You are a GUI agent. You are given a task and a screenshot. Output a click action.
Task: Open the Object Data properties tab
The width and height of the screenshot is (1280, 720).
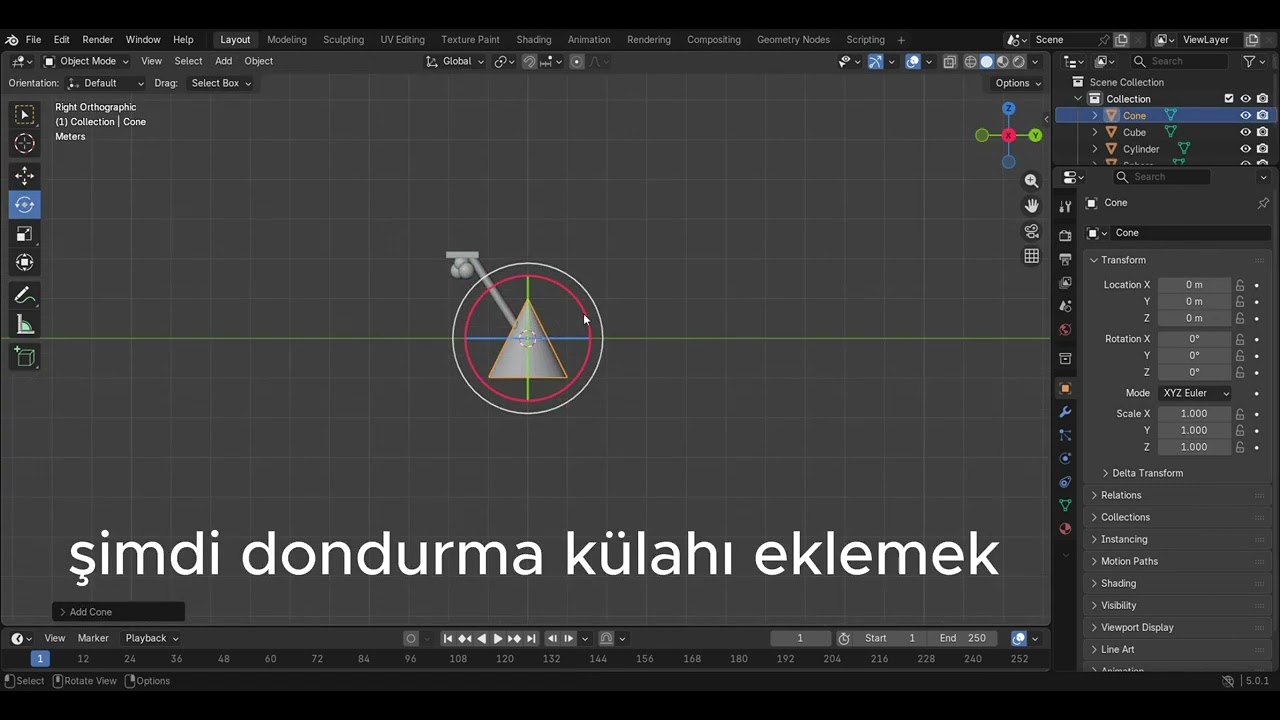pos(1065,505)
